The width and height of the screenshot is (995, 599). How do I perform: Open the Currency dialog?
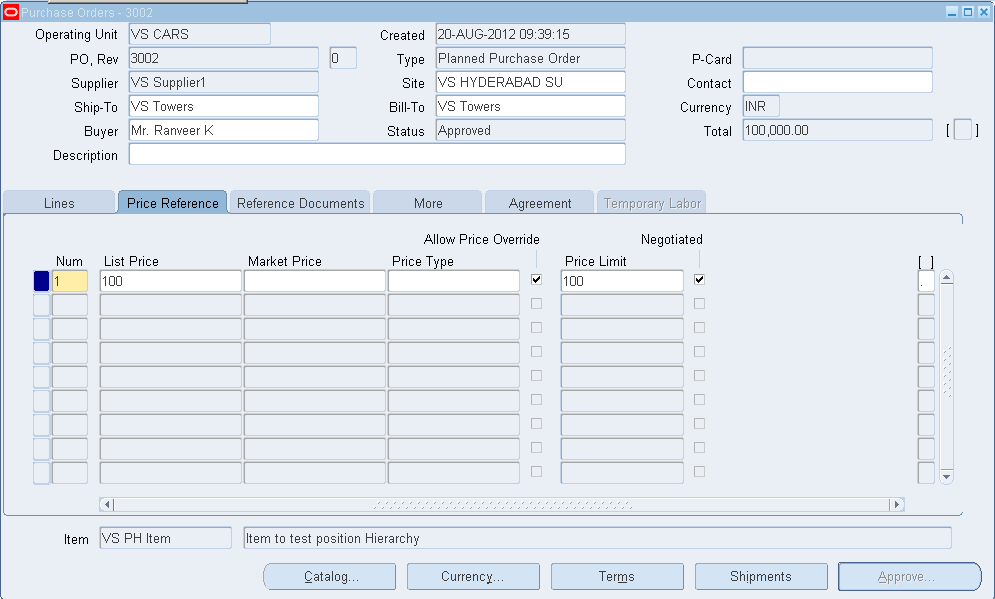(472, 576)
